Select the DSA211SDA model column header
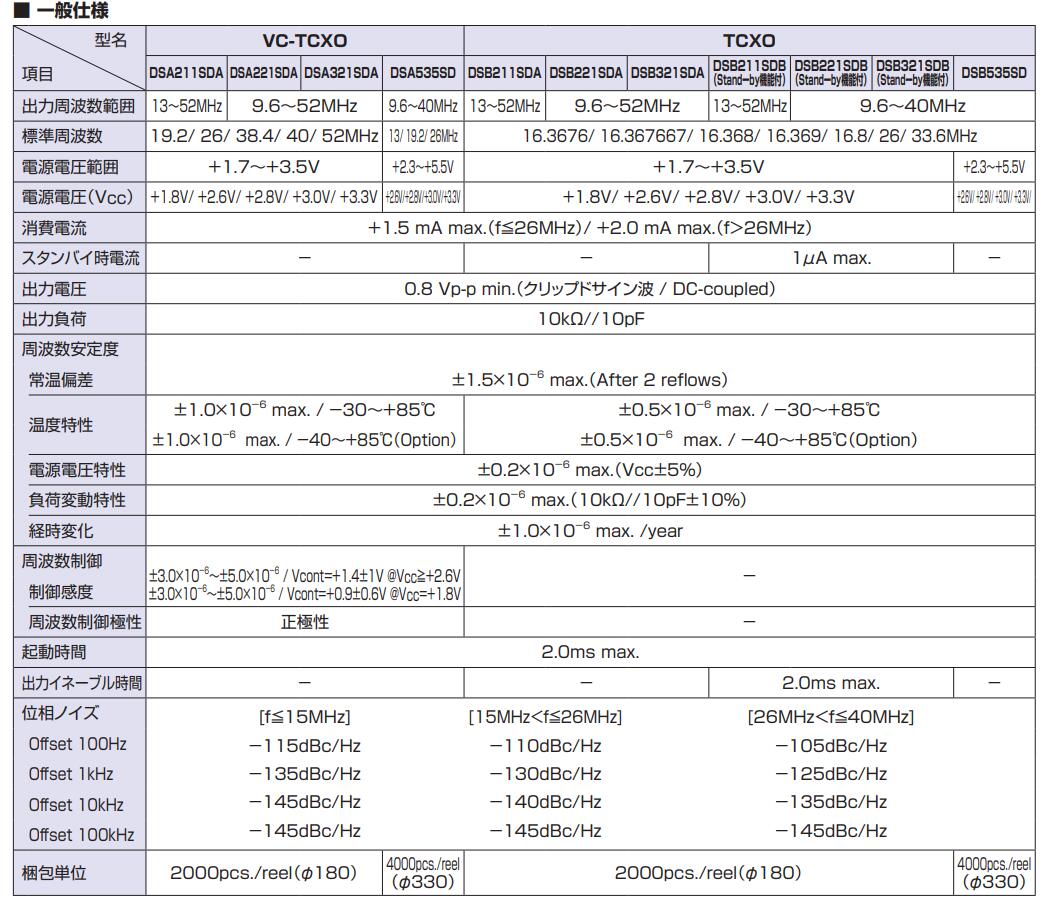 tap(186, 73)
